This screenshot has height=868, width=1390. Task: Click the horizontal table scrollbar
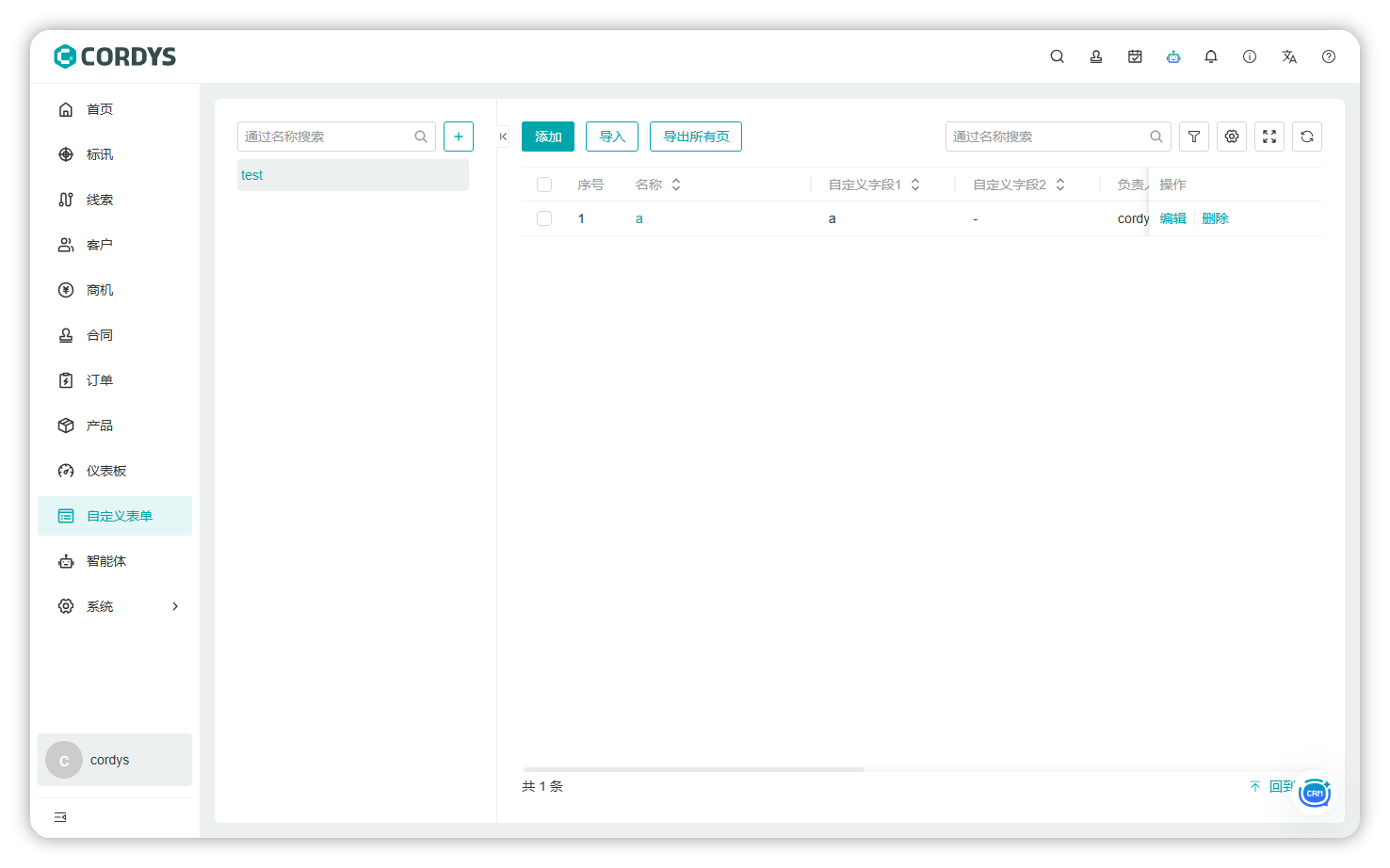coord(693,769)
